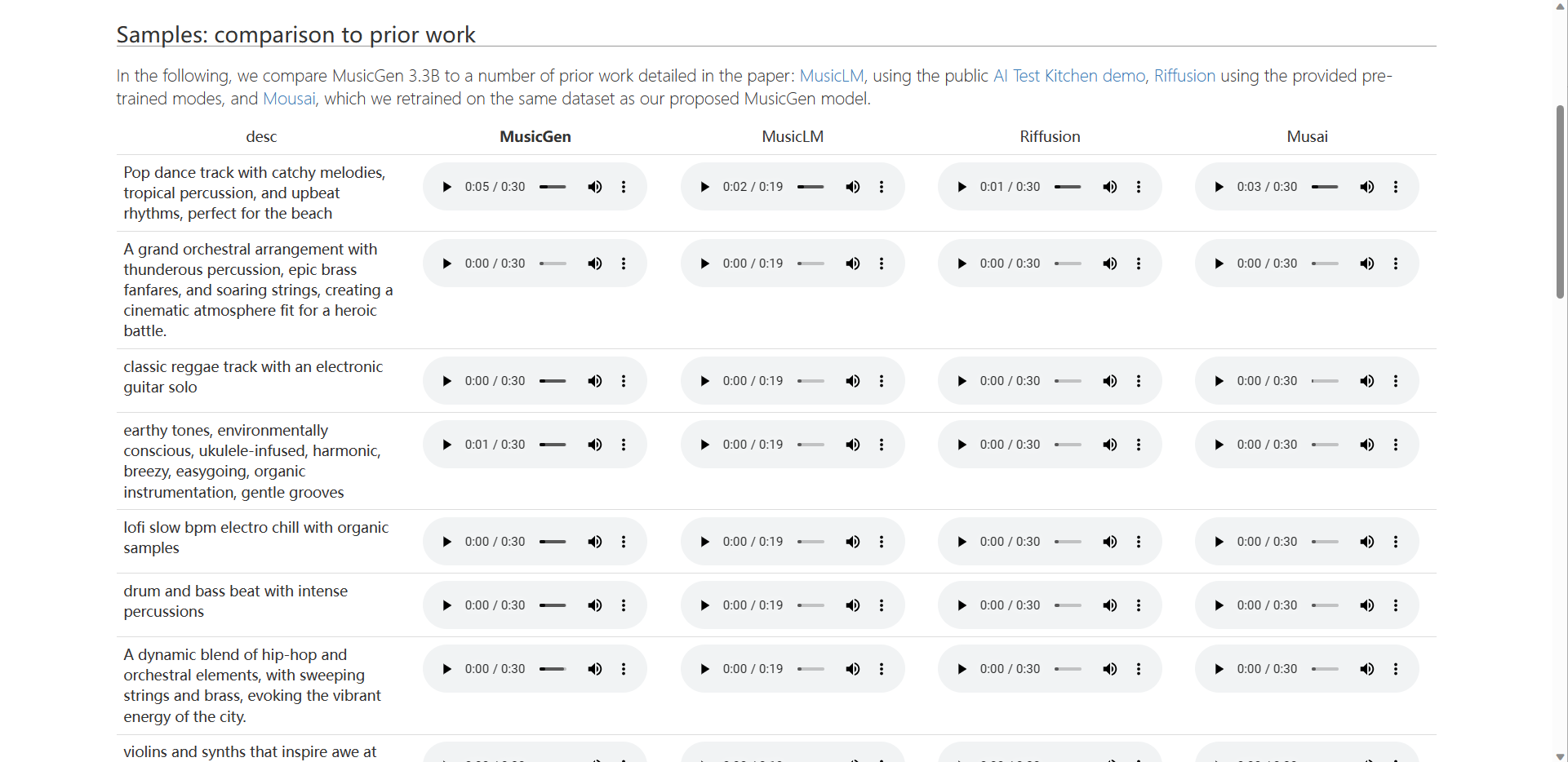Play Musai classic reggae track sample

point(1219,381)
